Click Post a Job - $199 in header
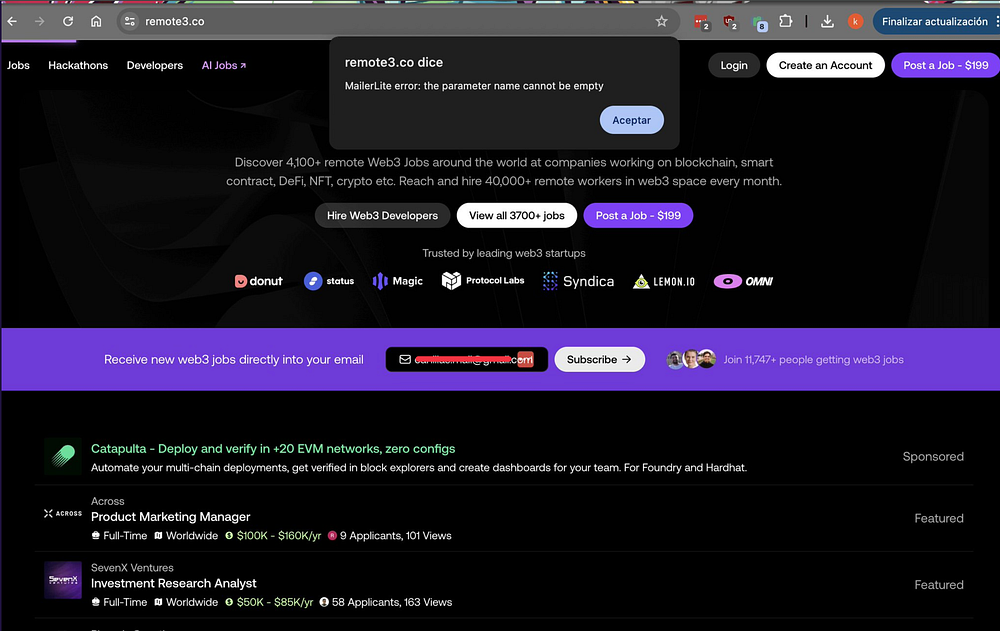Viewport: 1000px width, 631px height. pos(945,65)
